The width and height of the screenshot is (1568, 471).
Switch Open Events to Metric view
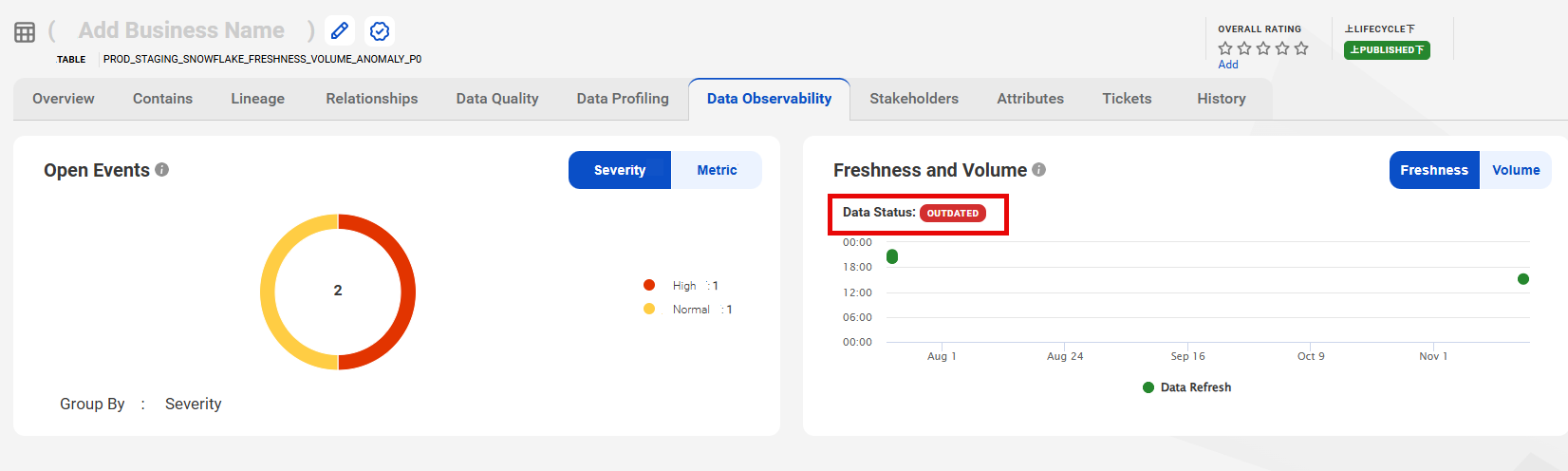pyautogui.click(x=717, y=170)
